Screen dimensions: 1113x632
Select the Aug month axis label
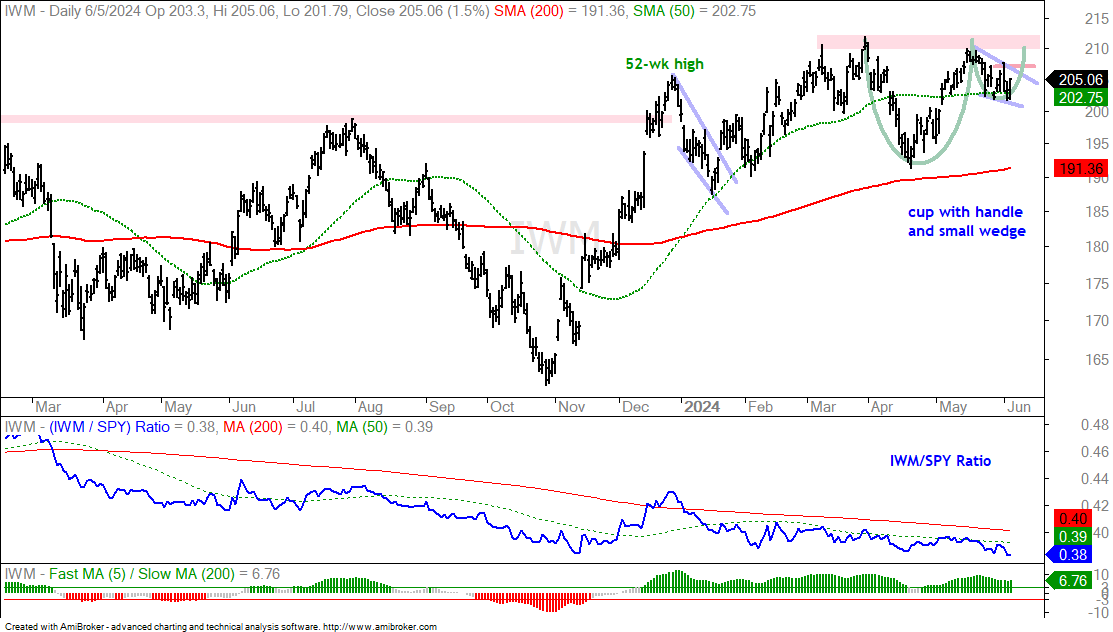[370, 407]
